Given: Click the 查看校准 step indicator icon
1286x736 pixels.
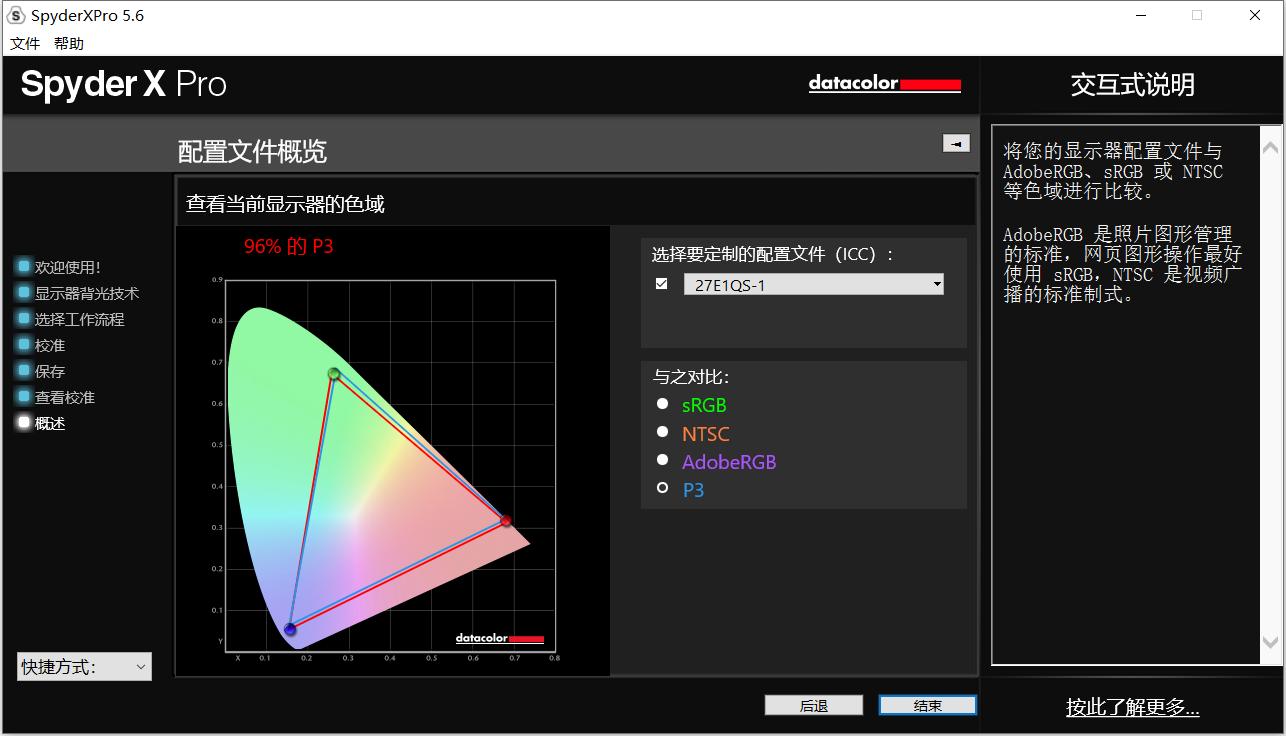Looking at the screenshot, I should pyautogui.click(x=24, y=397).
